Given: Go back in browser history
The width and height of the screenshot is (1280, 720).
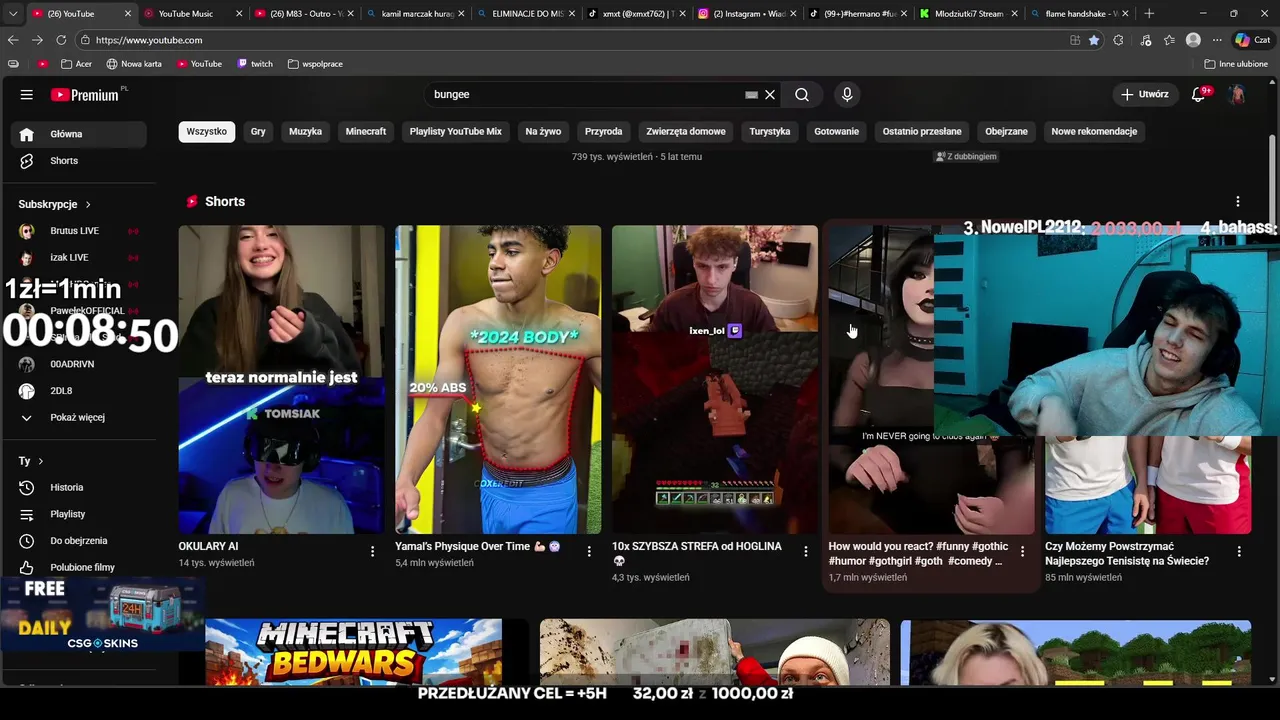Looking at the screenshot, I should pos(13,40).
